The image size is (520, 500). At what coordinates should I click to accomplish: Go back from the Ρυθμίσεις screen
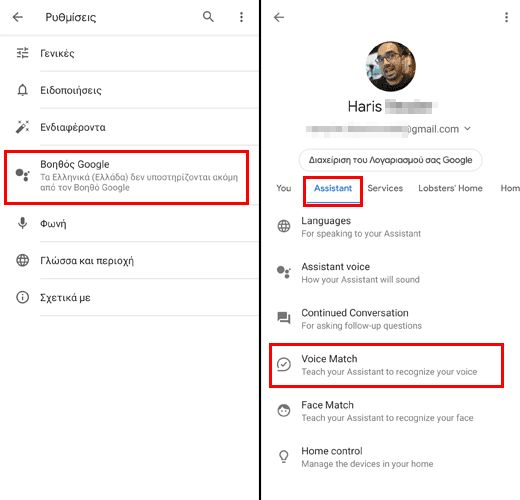pos(18,17)
